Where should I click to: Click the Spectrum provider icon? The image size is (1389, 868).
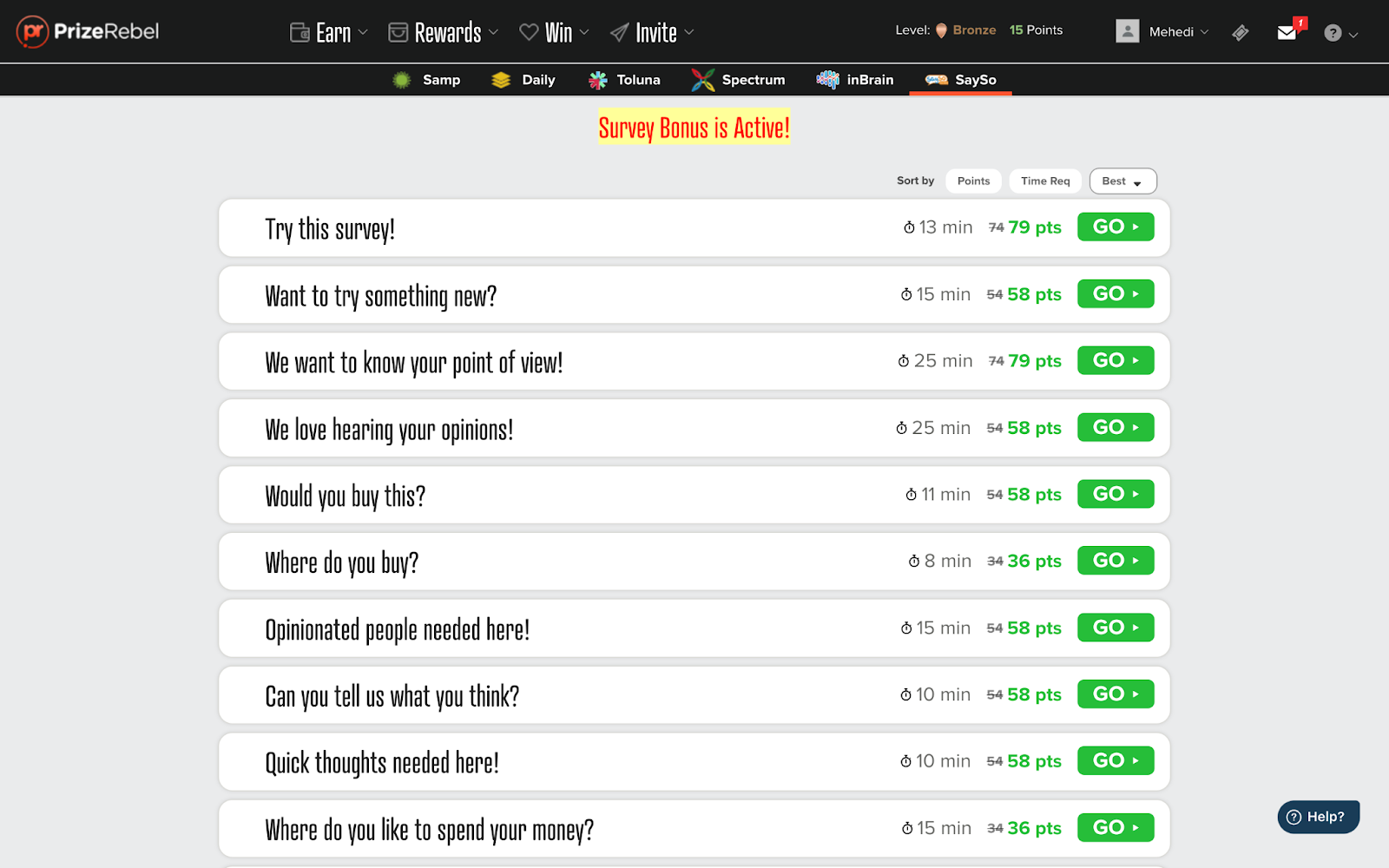coord(701,78)
